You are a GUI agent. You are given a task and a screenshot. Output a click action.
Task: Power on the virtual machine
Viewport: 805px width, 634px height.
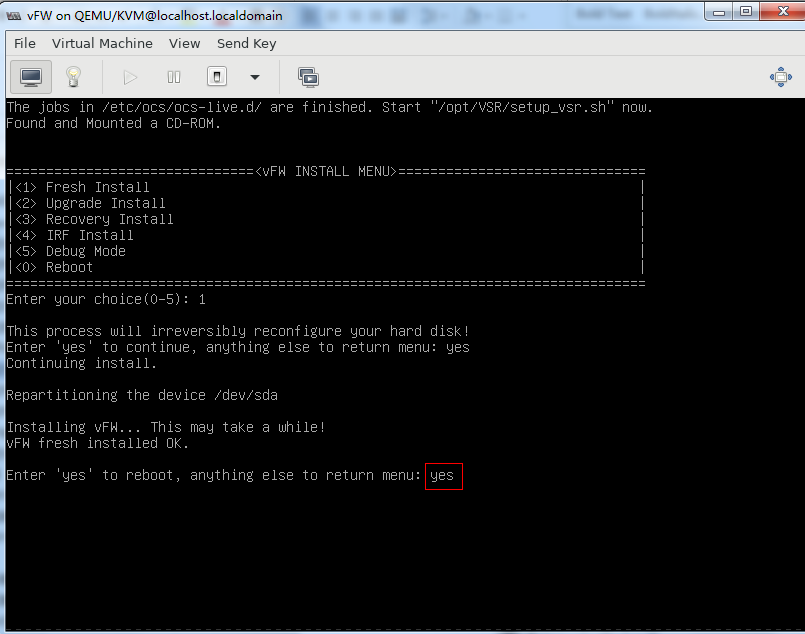click(x=130, y=77)
